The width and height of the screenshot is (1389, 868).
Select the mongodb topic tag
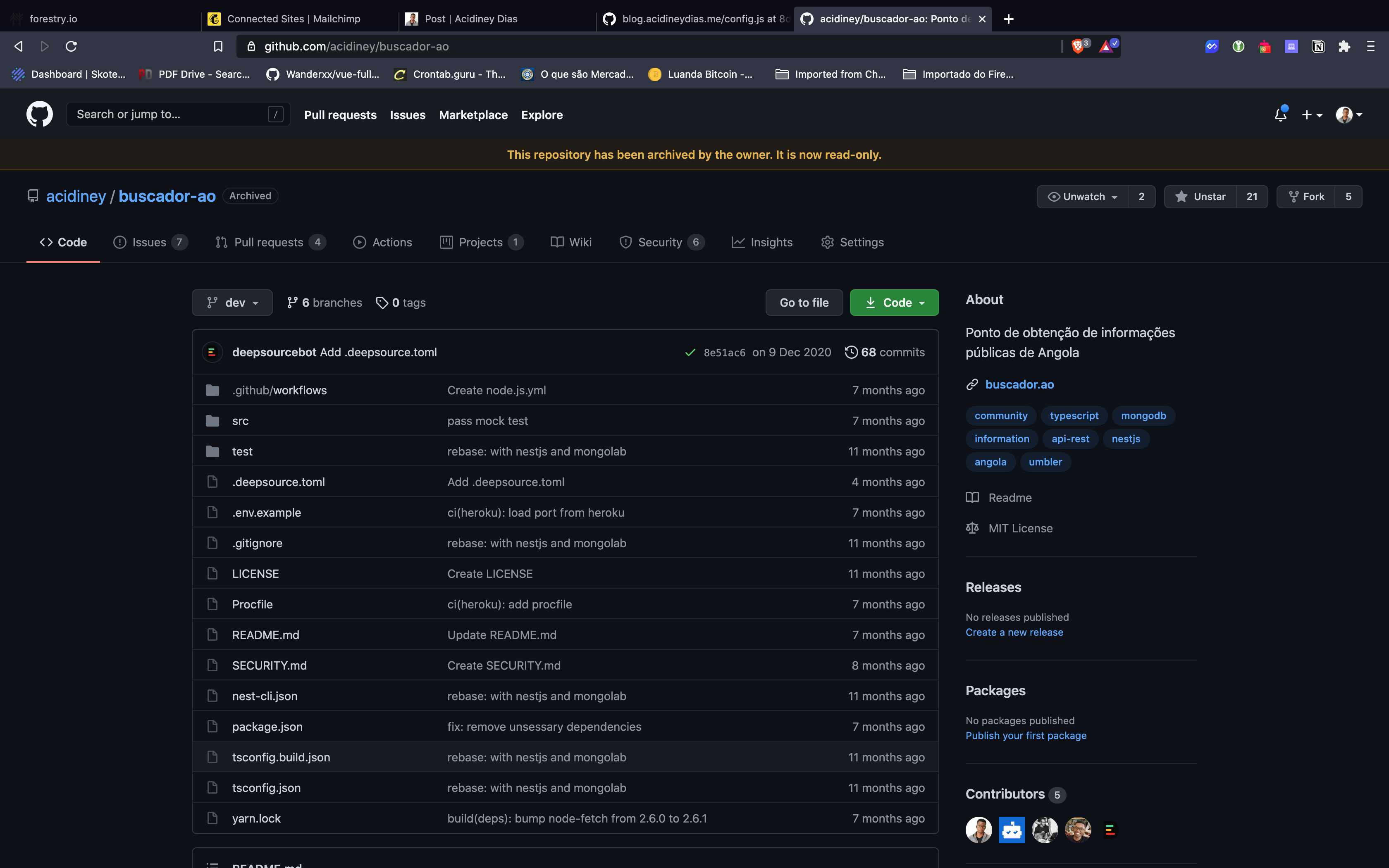1143,416
